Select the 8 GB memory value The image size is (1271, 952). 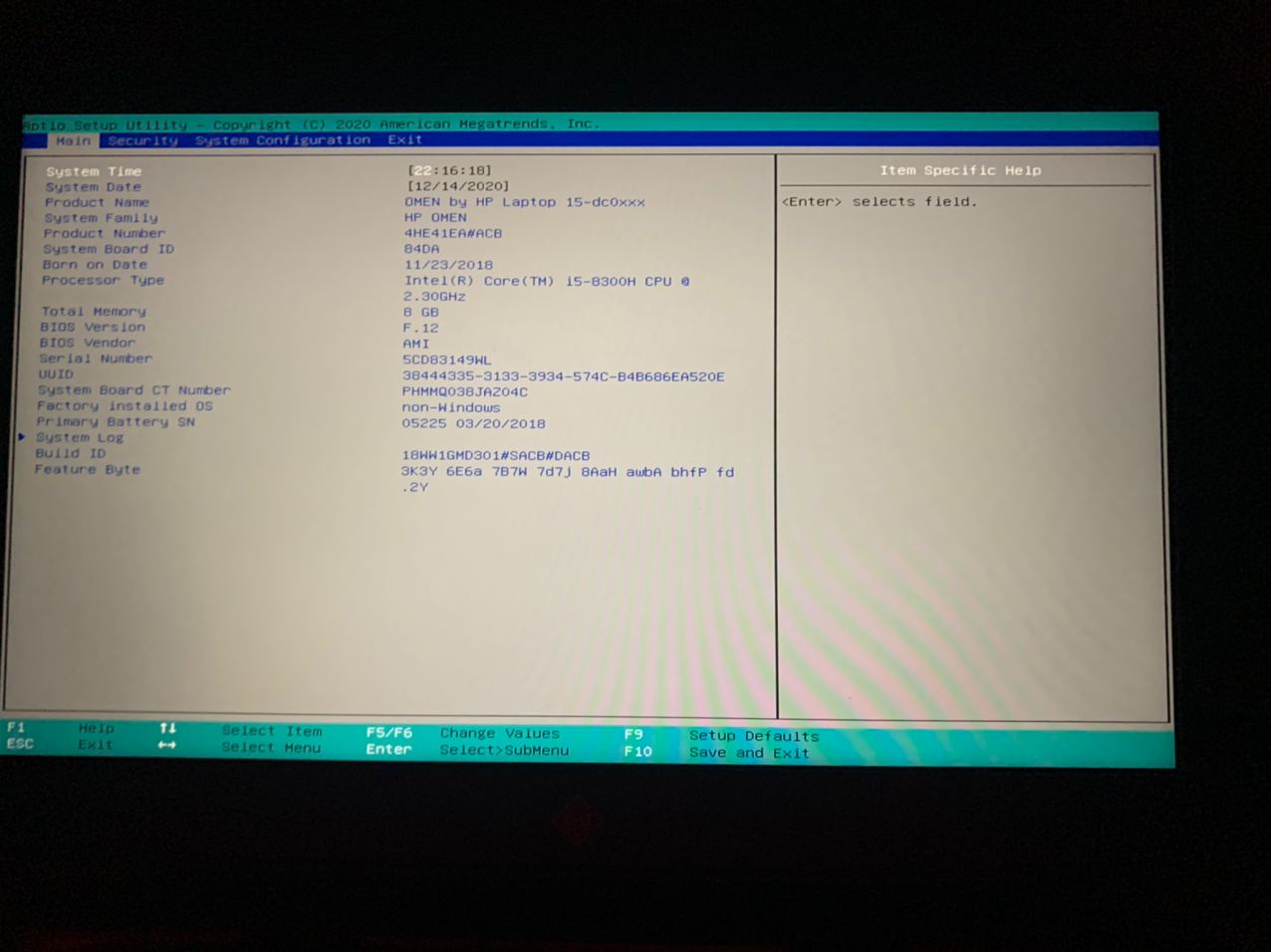pyautogui.click(x=420, y=312)
